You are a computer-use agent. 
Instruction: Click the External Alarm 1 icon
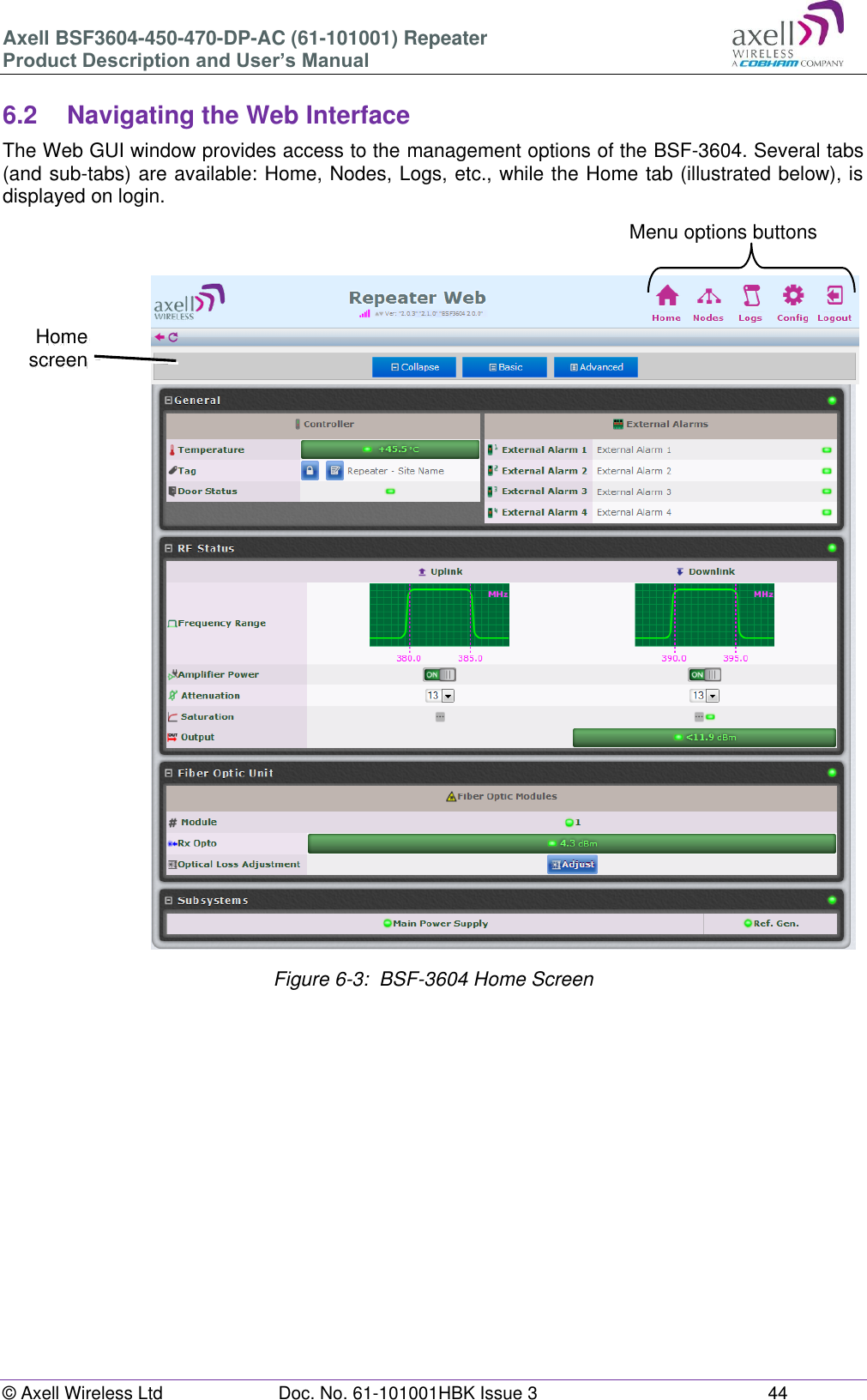(492, 450)
